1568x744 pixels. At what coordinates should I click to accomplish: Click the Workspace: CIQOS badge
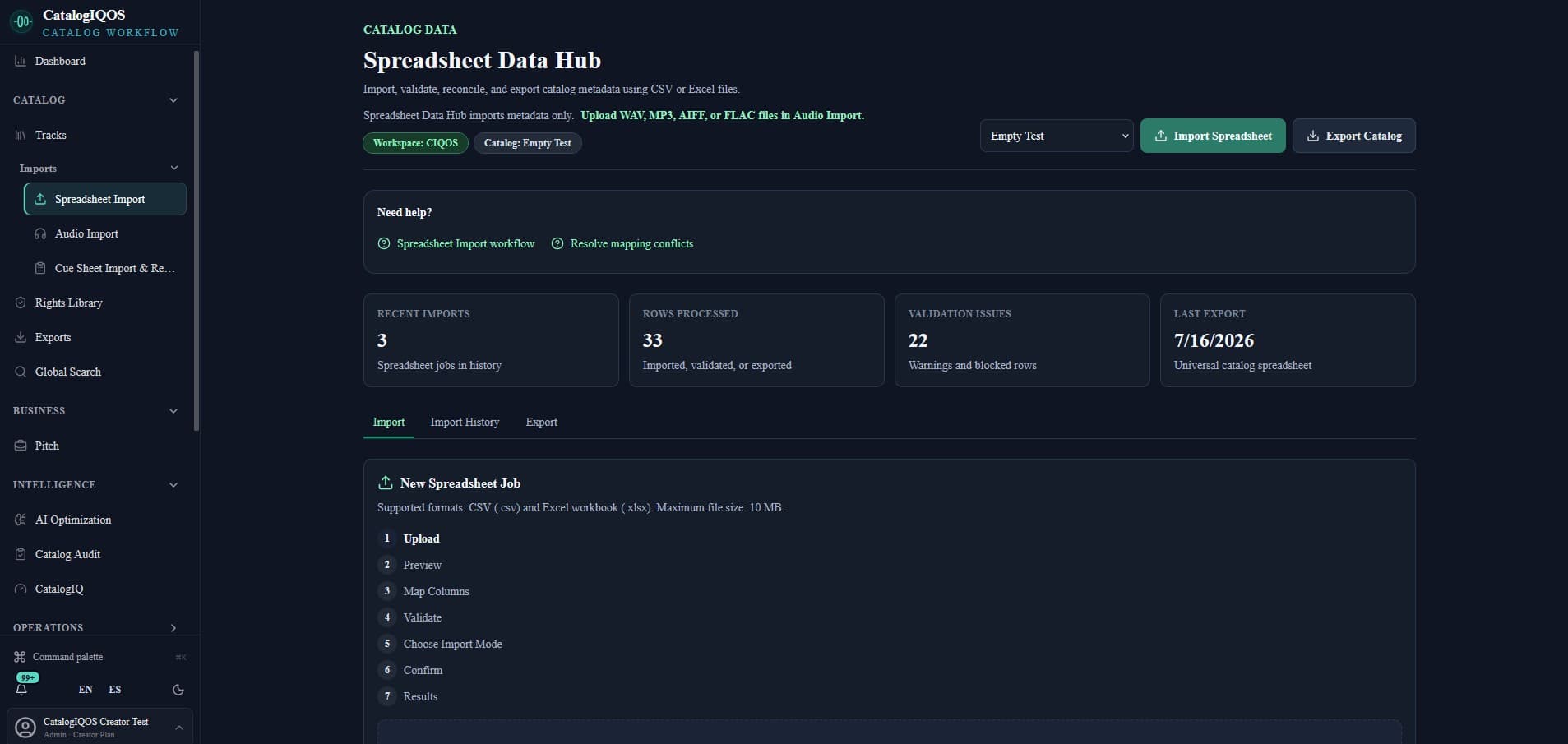pyautogui.click(x=415, y=143)
